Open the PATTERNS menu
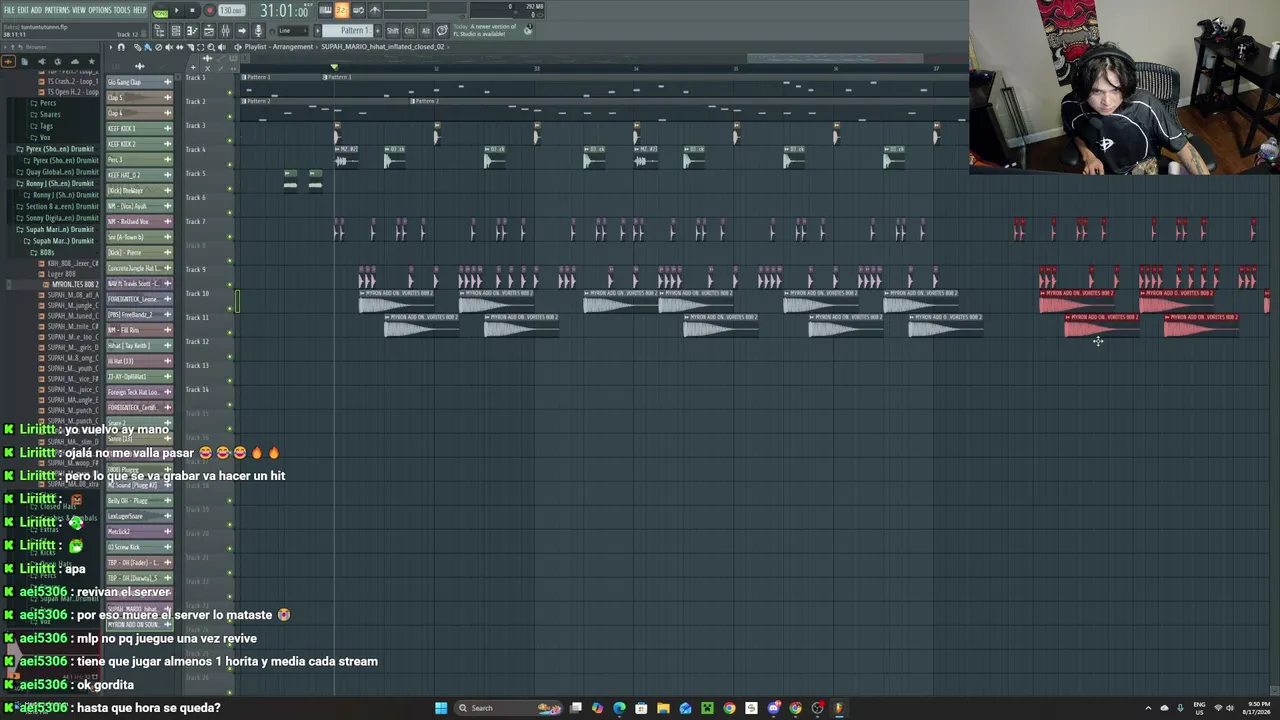The image size is (1280, 720). [57, 10]
